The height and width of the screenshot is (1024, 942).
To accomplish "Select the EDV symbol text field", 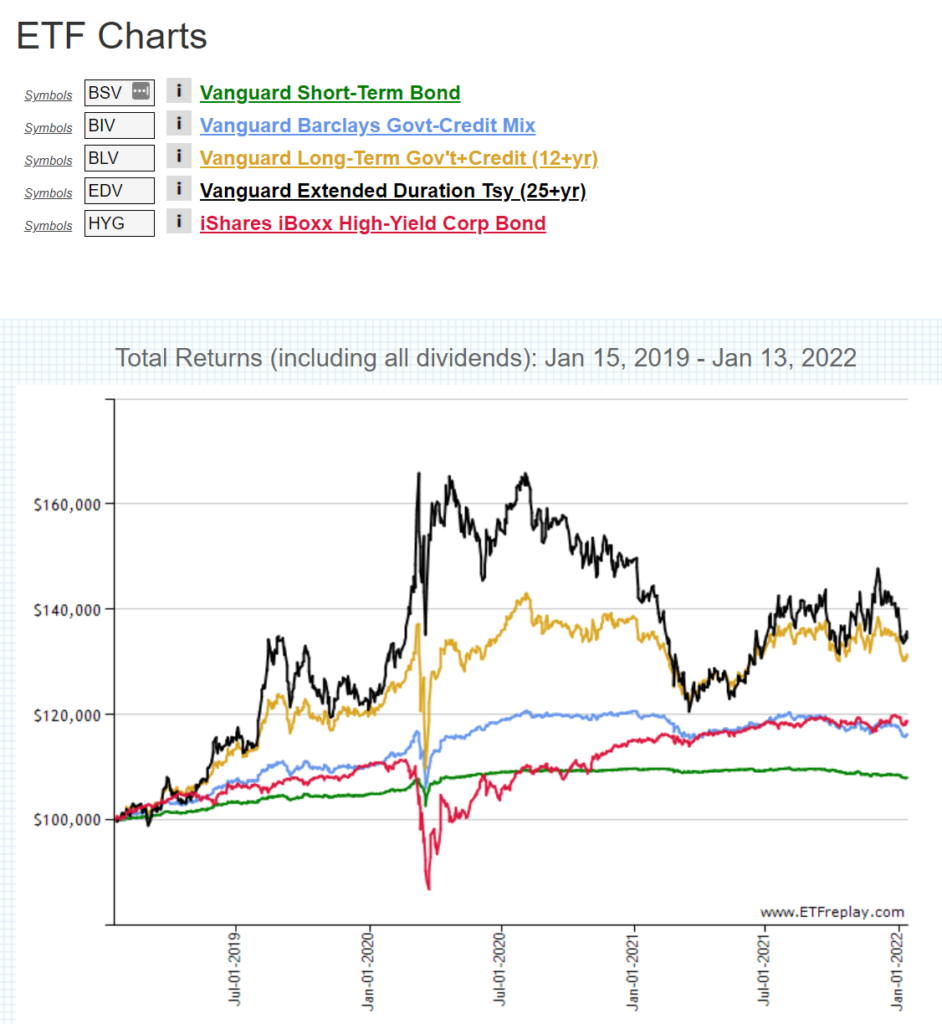I will (x=119, y=190).
